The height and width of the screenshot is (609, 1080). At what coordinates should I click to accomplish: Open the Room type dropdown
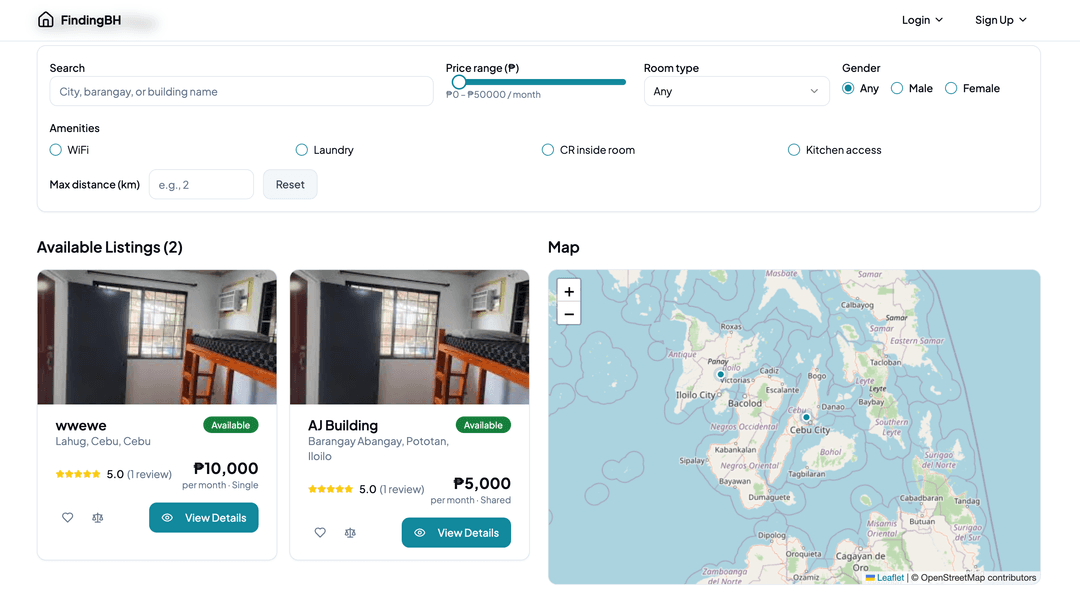point(736,91)
